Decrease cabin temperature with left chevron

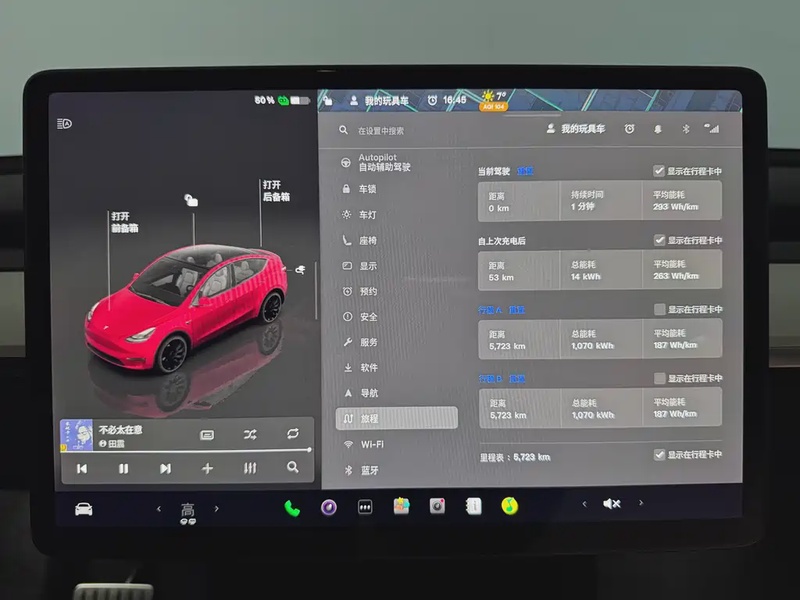pos(158,508)
